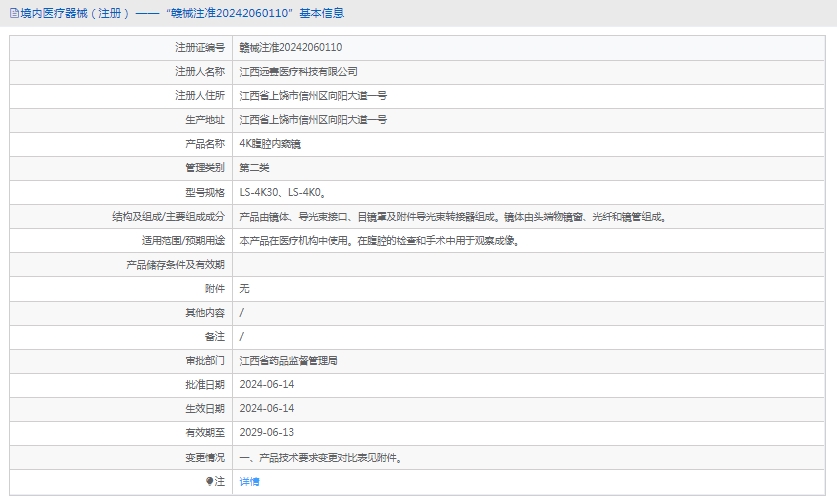Click the 批准日期 row label
The image size is (837, 498).
click(206, 384)
